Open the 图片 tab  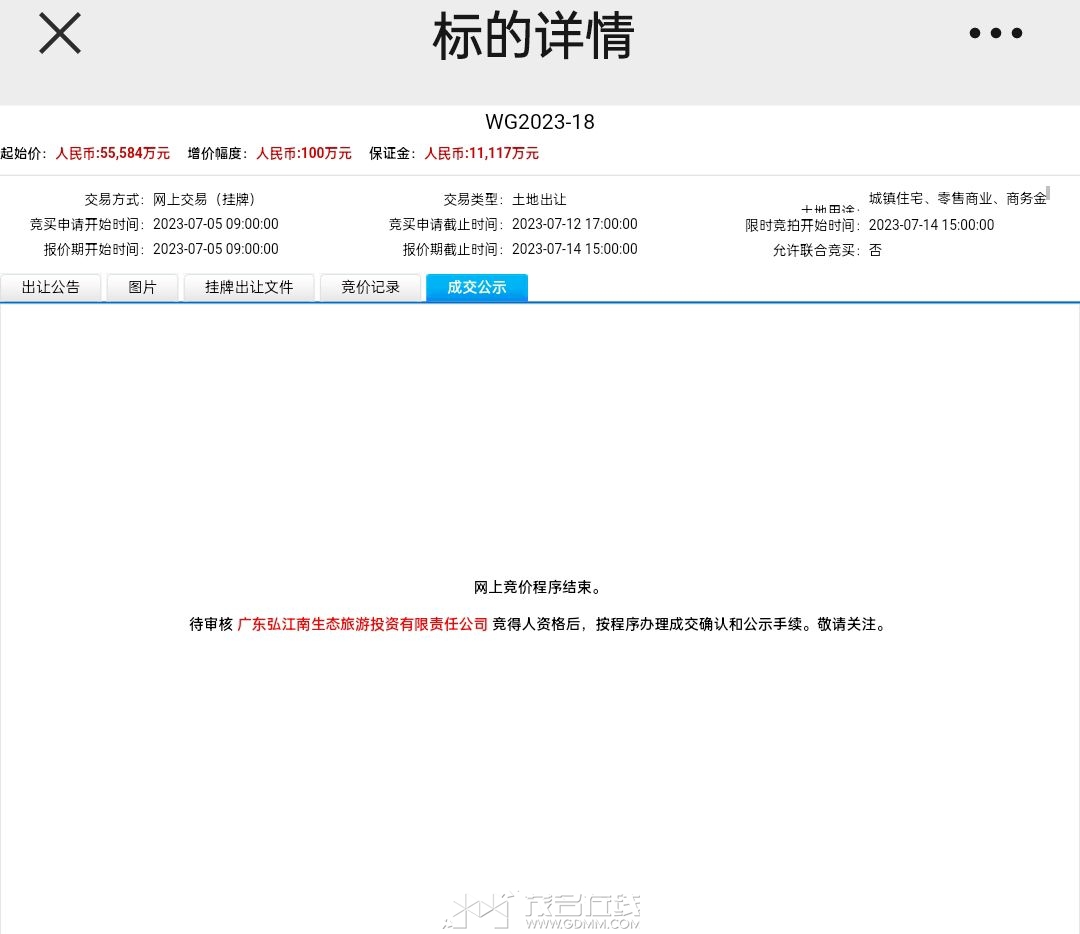coord(143,287)
